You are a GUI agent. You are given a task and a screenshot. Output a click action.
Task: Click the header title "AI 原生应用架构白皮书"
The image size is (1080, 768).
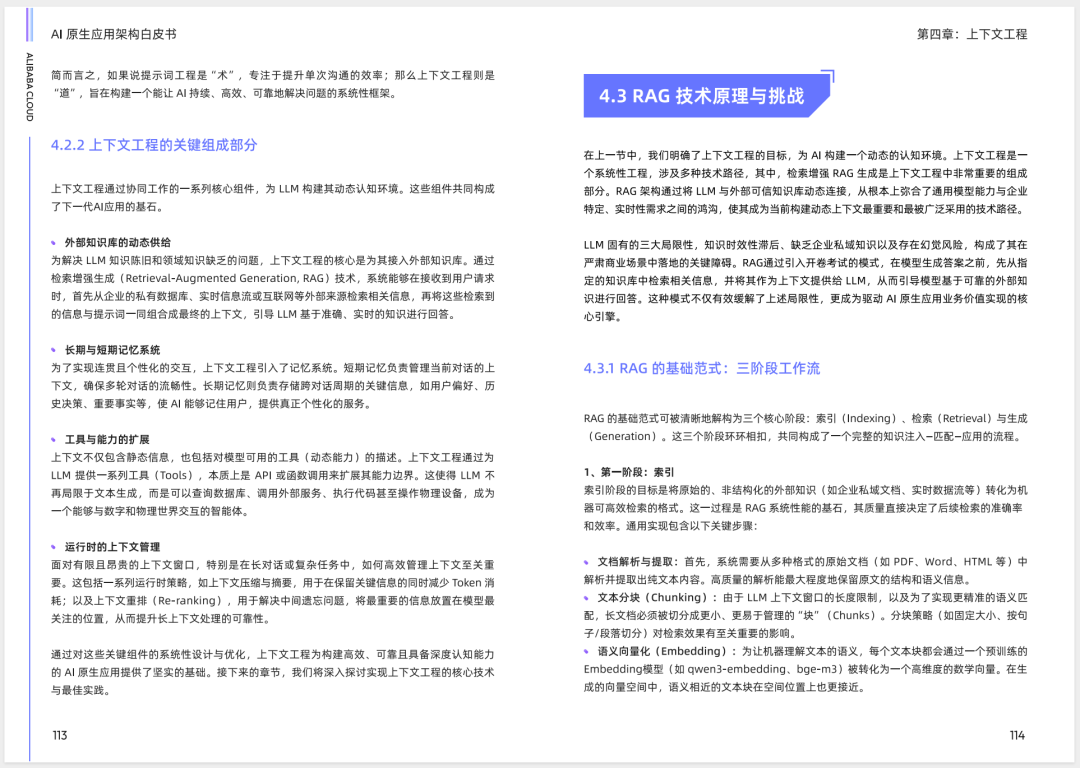(x=114, y=34)
